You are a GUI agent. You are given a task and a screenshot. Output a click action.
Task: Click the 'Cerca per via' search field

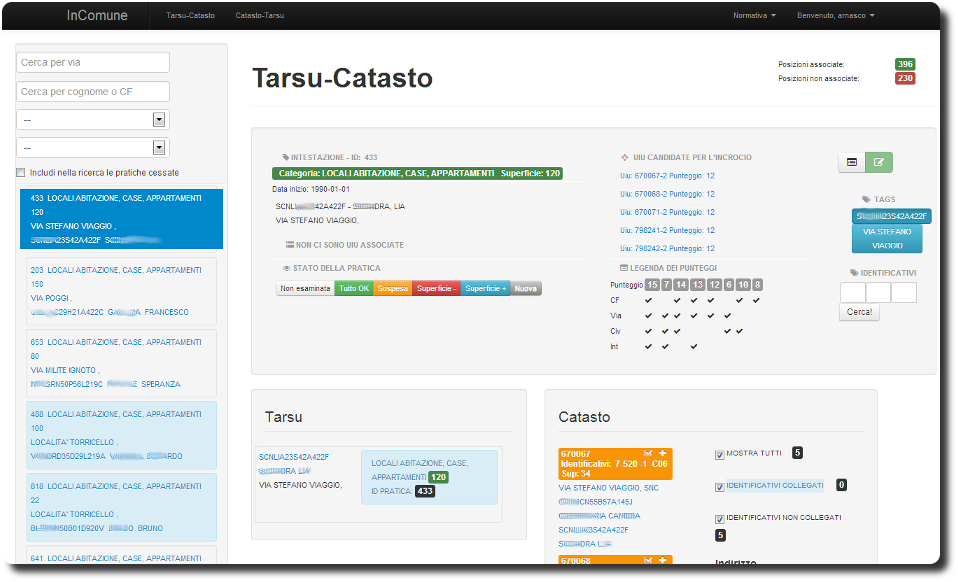pyautogui.click(x=93, y=63)
